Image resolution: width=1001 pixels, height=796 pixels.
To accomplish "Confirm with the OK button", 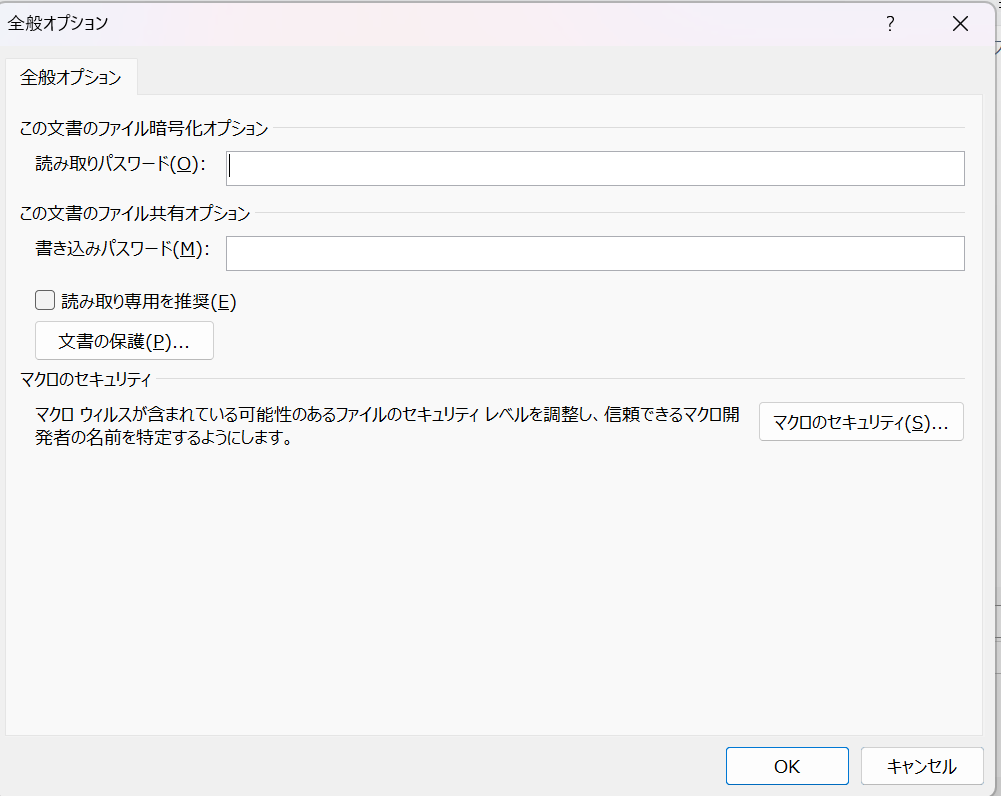I will (x=787, y=766).
